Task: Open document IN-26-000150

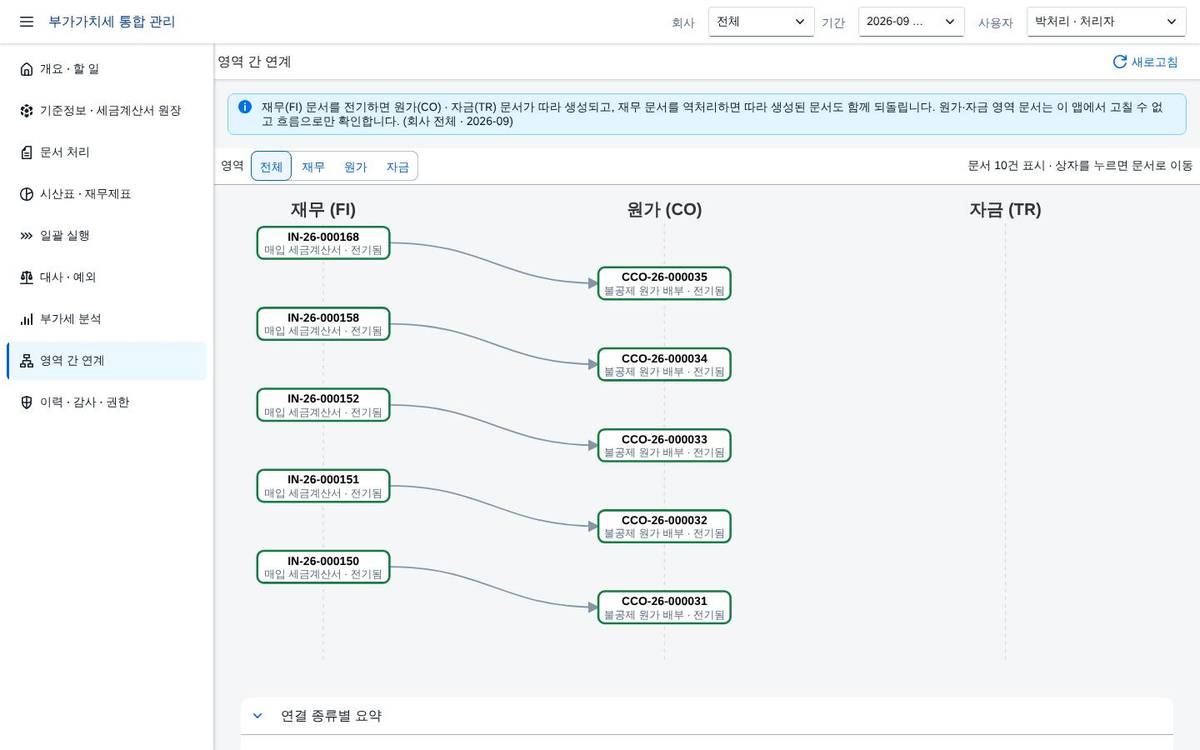Action: [x=323, y=567]
